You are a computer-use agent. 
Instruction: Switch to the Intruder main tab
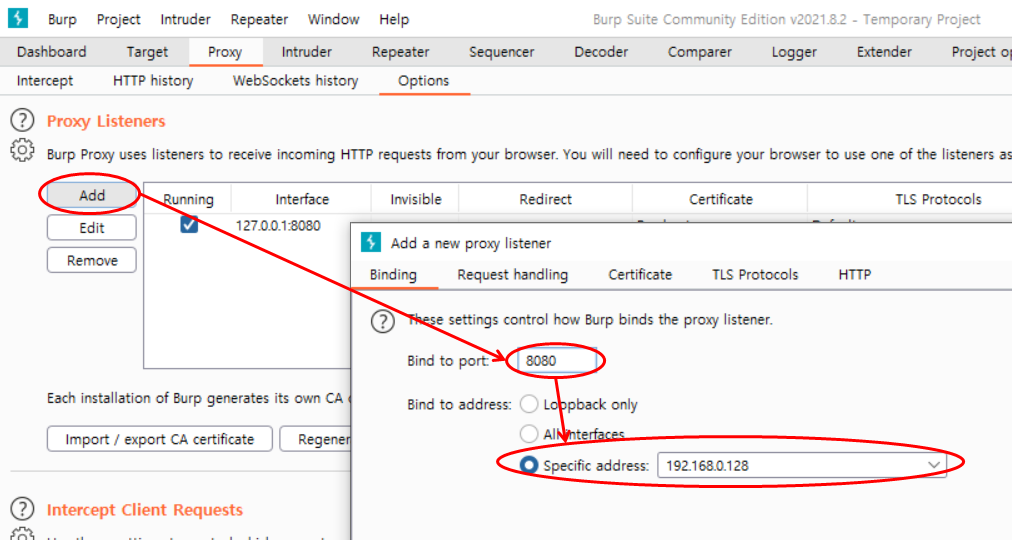[x=307, y=52]
